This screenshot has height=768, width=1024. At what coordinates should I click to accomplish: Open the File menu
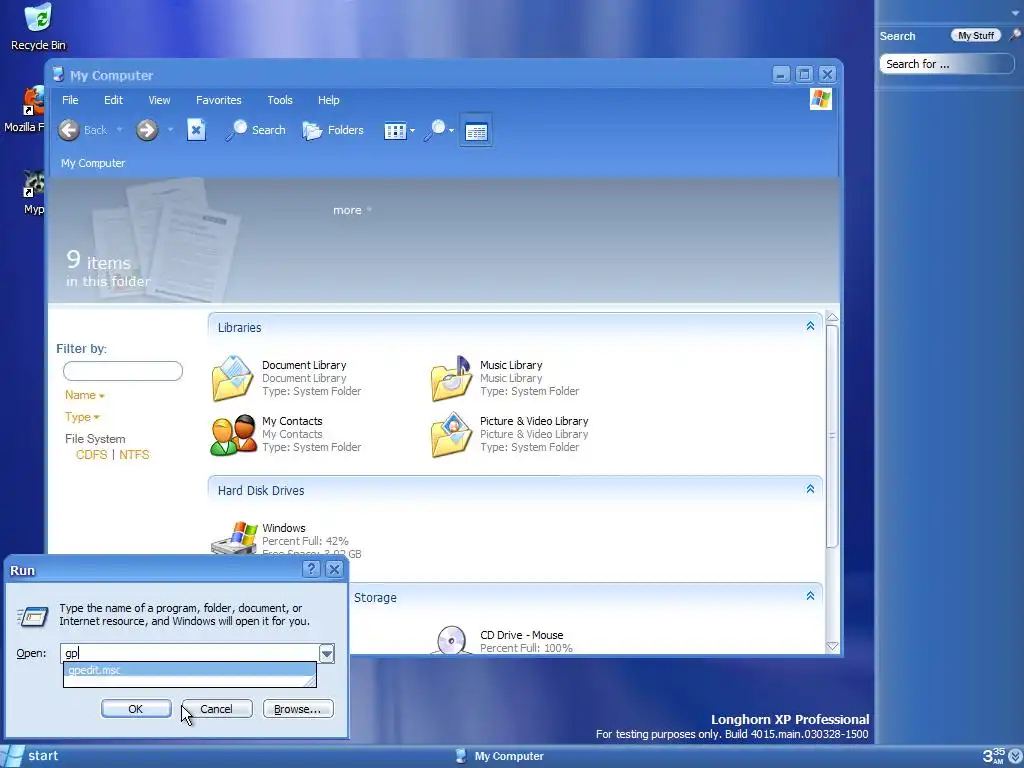(70, 100)
